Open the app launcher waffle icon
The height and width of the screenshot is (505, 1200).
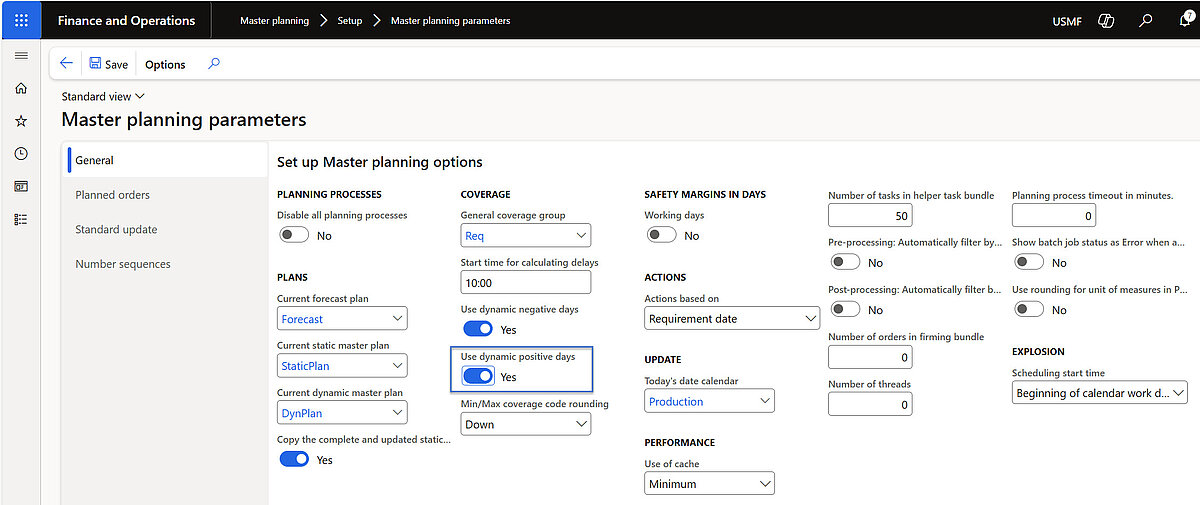21,20
